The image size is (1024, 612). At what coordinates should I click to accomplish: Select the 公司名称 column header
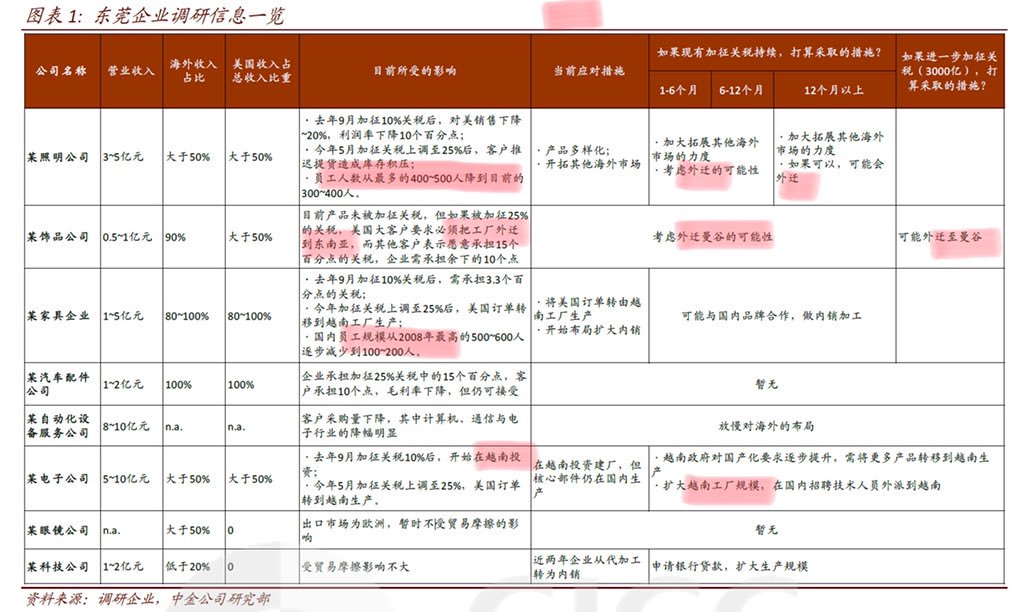coord(60,68)
